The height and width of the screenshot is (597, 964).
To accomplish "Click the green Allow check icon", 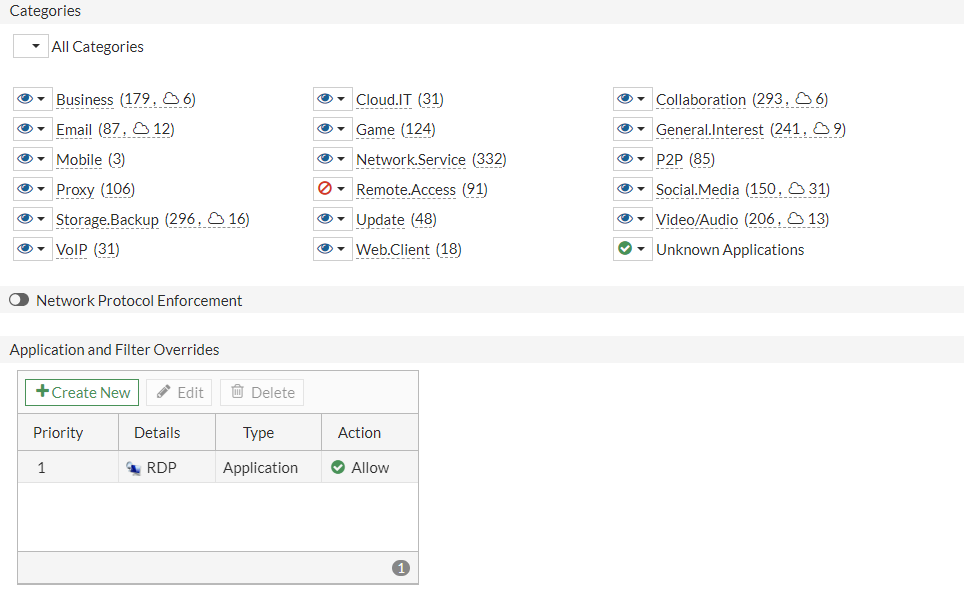I will tap(338, 467).
